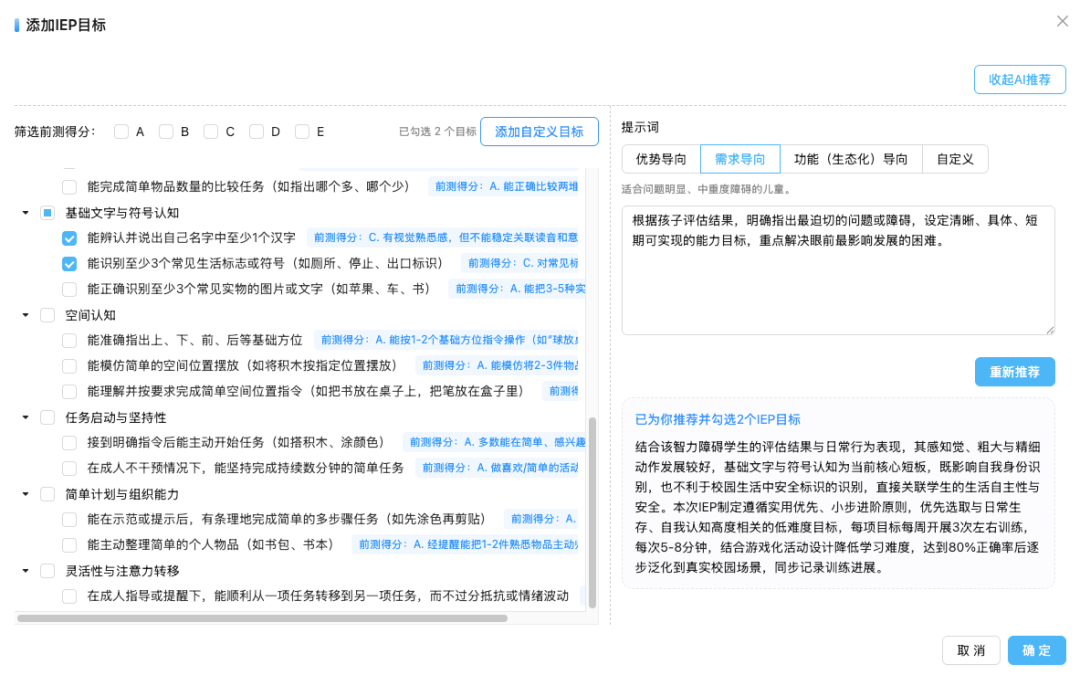Viewport: 1080px width, 675px height.
Task: Tick the score filter checkbox C
Action: 211,132
